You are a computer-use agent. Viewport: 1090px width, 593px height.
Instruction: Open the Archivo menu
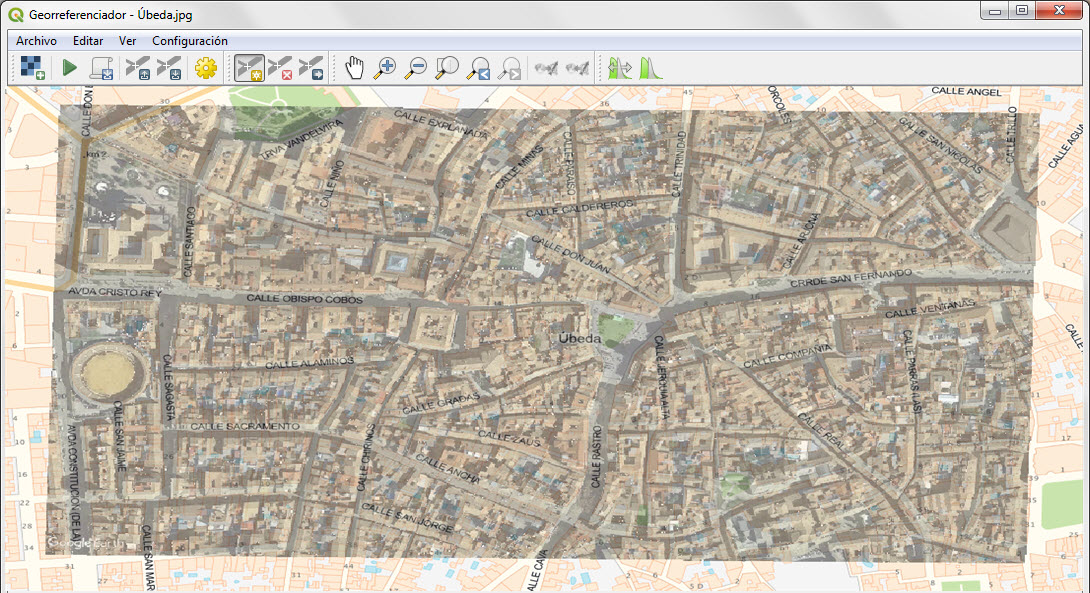coord(36,41)
